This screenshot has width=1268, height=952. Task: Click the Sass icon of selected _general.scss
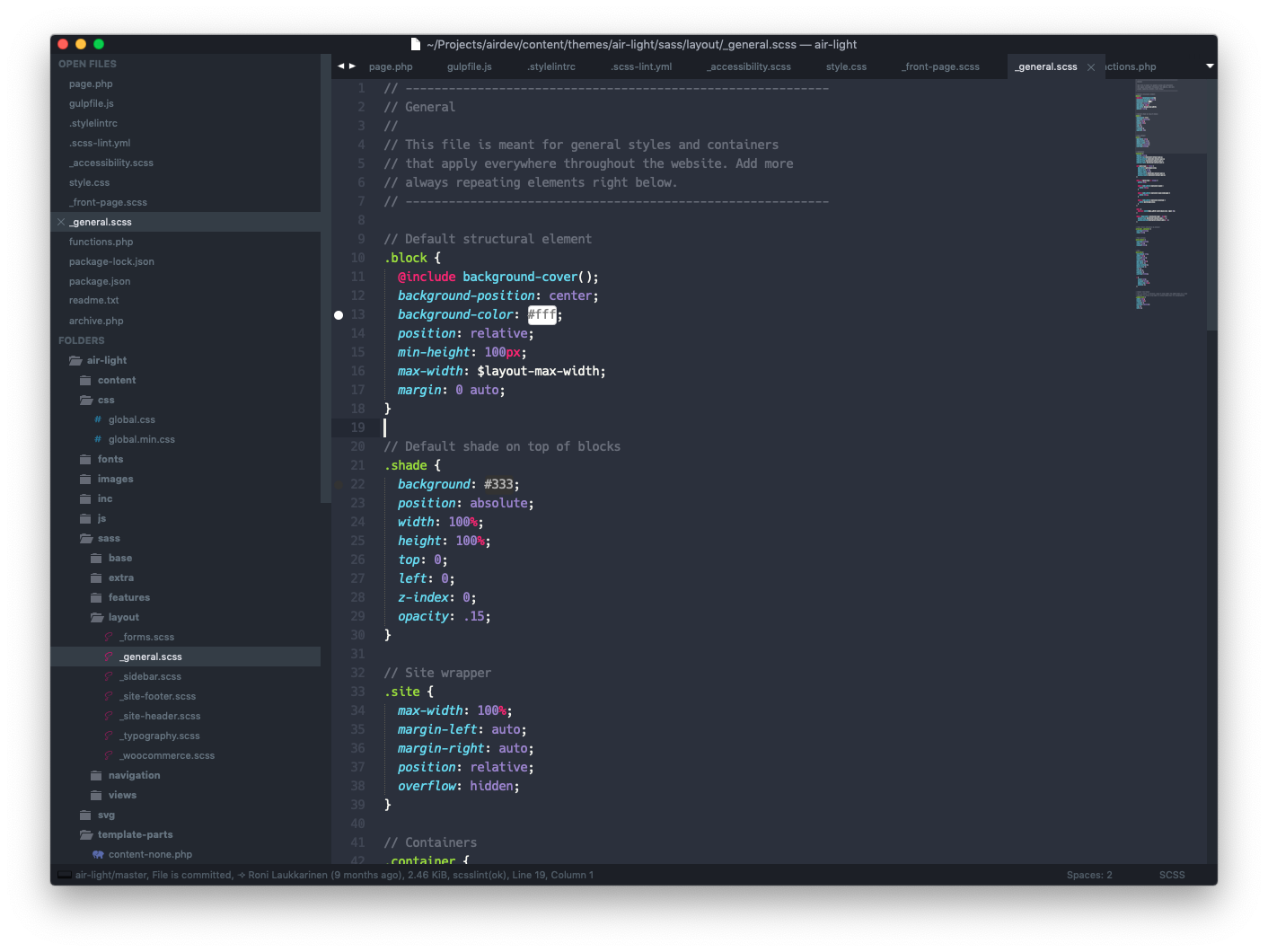109,657
